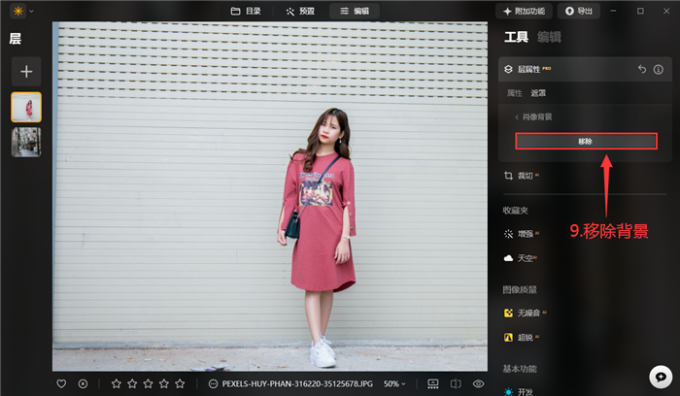Switch to the 属性 properties sub-tab
This screenshot has width=680, height=396.
(514, 93)
